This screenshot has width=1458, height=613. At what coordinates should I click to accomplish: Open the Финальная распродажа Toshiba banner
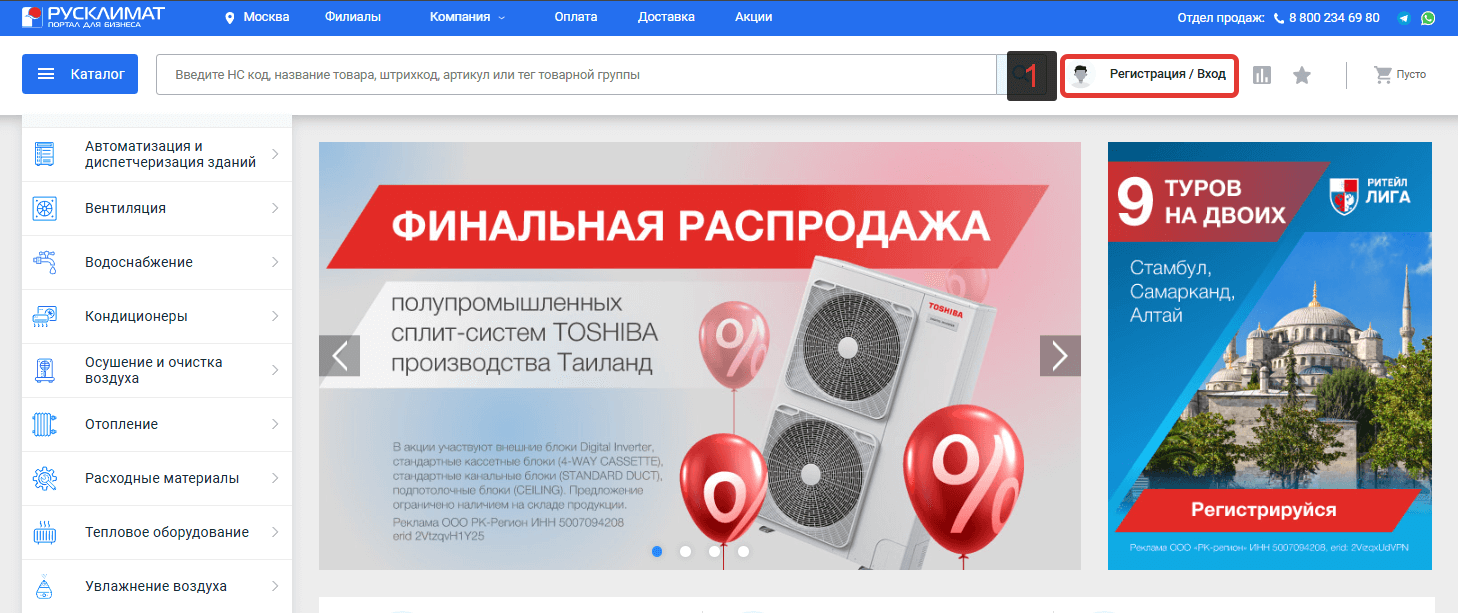point(700,355)
